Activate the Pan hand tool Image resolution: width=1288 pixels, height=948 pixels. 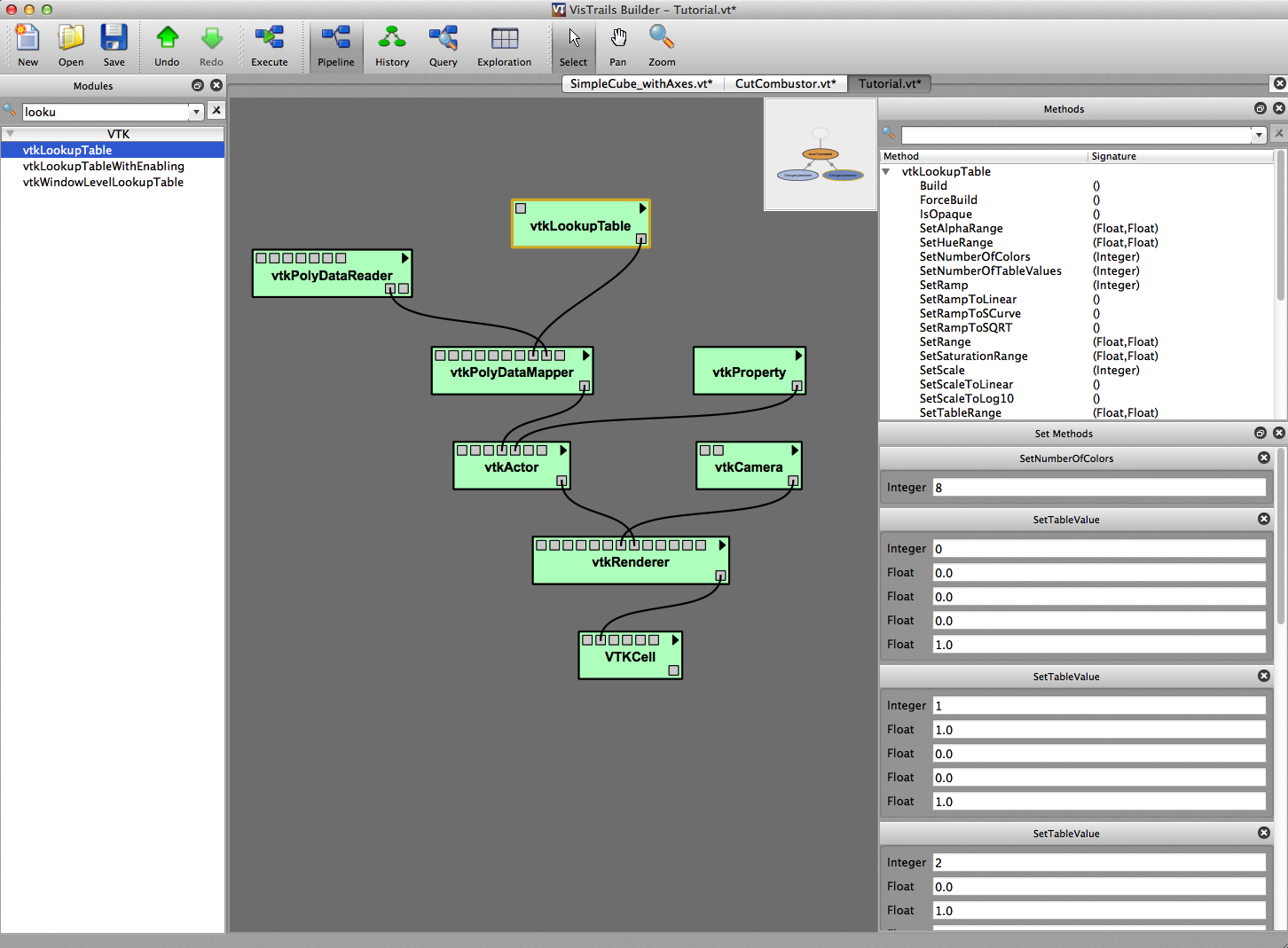click(618, 39)
